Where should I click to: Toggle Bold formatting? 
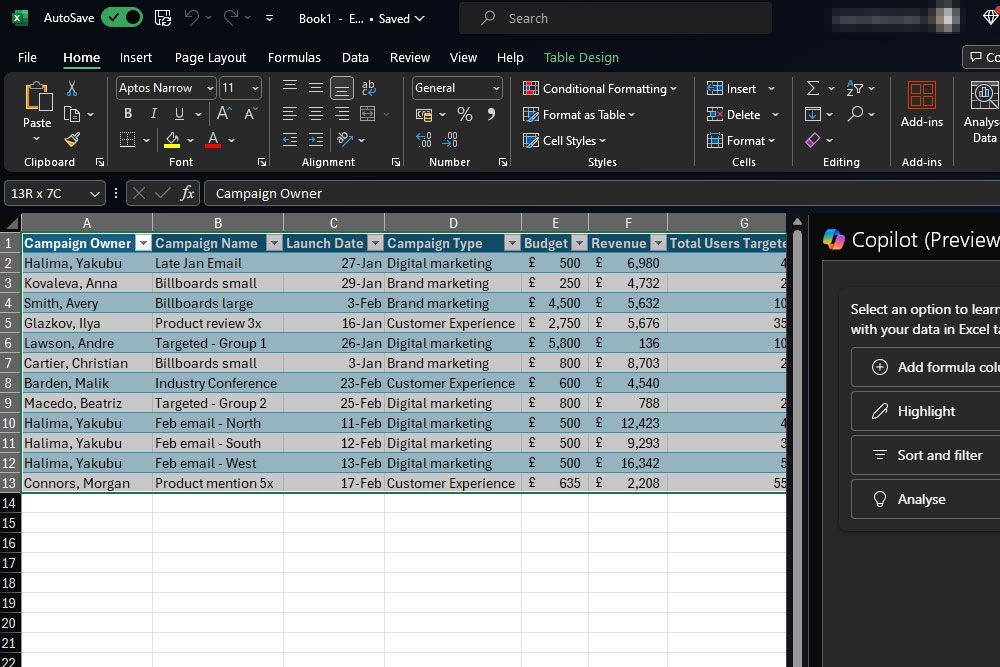(x=128, y=114)
